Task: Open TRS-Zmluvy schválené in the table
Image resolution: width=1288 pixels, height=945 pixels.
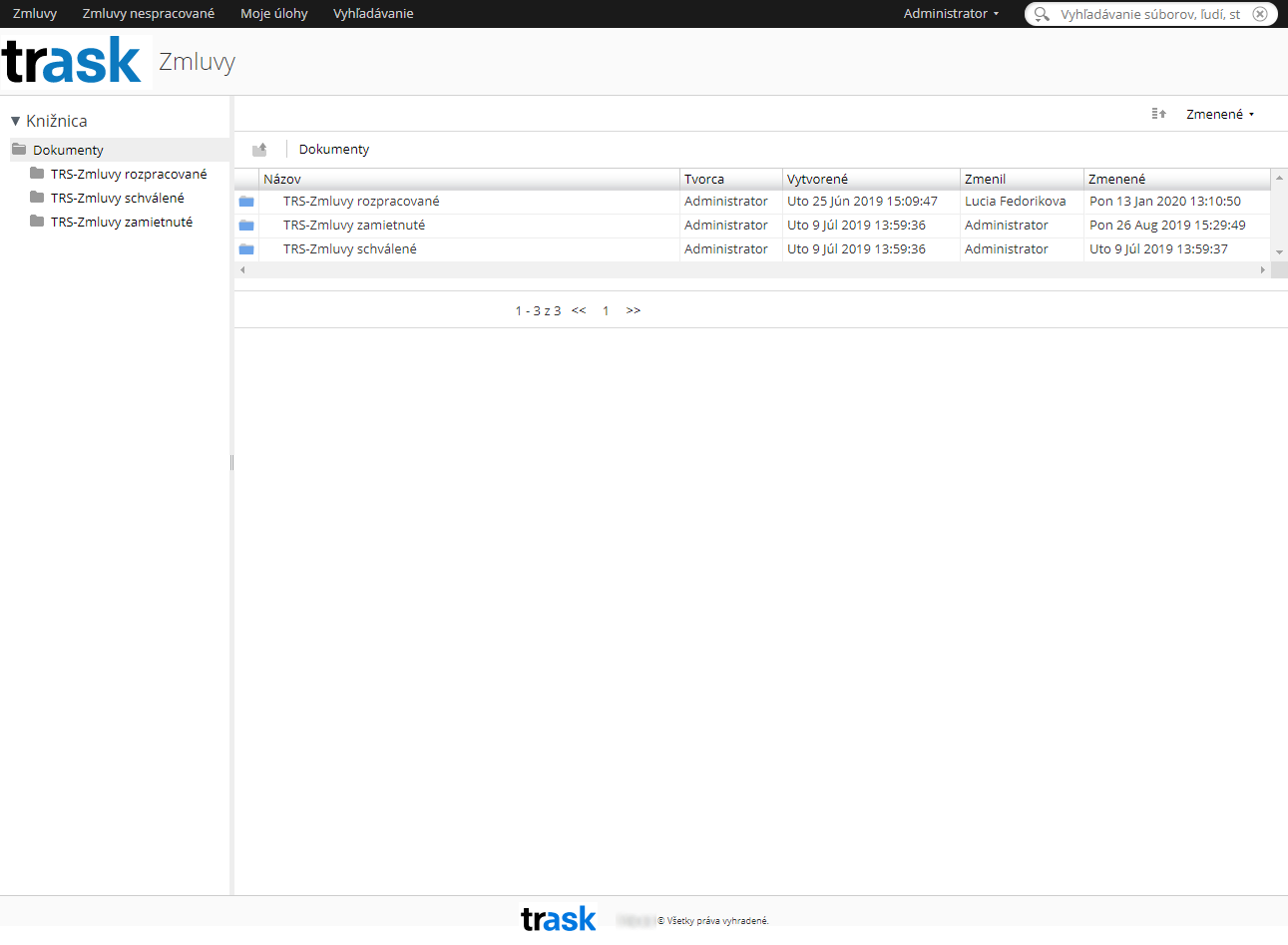Action: coord(350,248)
